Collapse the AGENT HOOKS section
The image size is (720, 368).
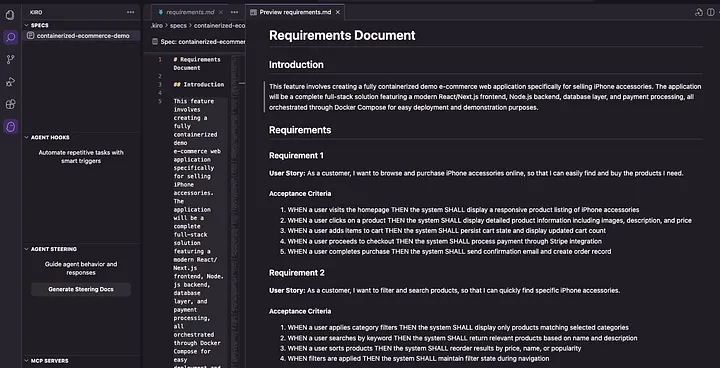[27, 137]
